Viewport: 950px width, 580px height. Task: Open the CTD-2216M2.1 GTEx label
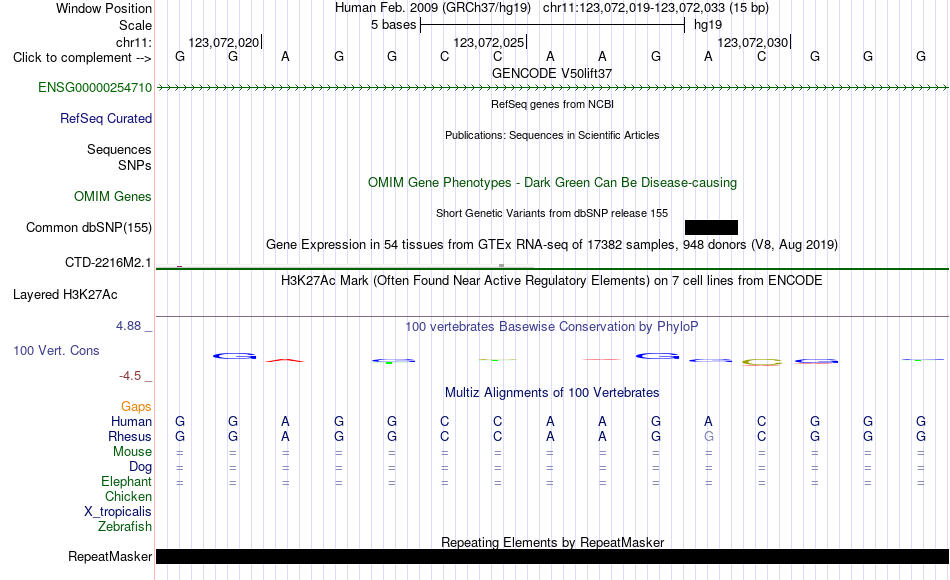coord(108,262)
